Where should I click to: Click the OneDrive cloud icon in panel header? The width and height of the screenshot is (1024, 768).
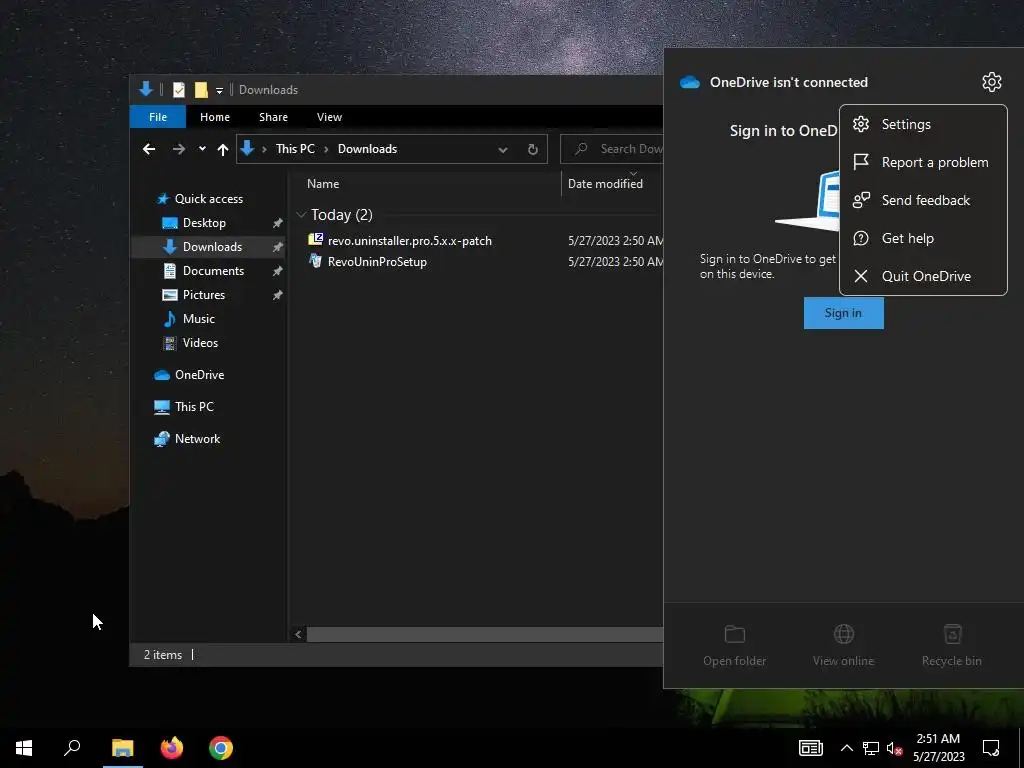coord(690,82)
